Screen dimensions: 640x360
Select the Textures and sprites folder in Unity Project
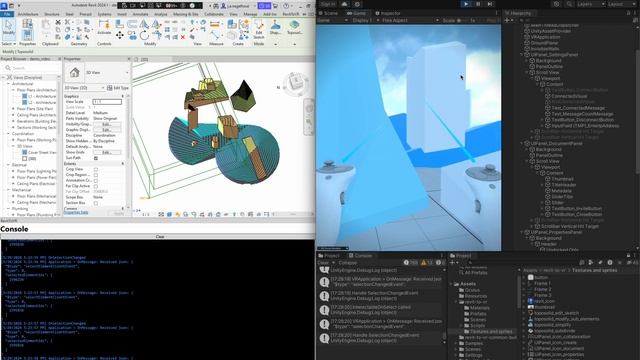(491, 331)
